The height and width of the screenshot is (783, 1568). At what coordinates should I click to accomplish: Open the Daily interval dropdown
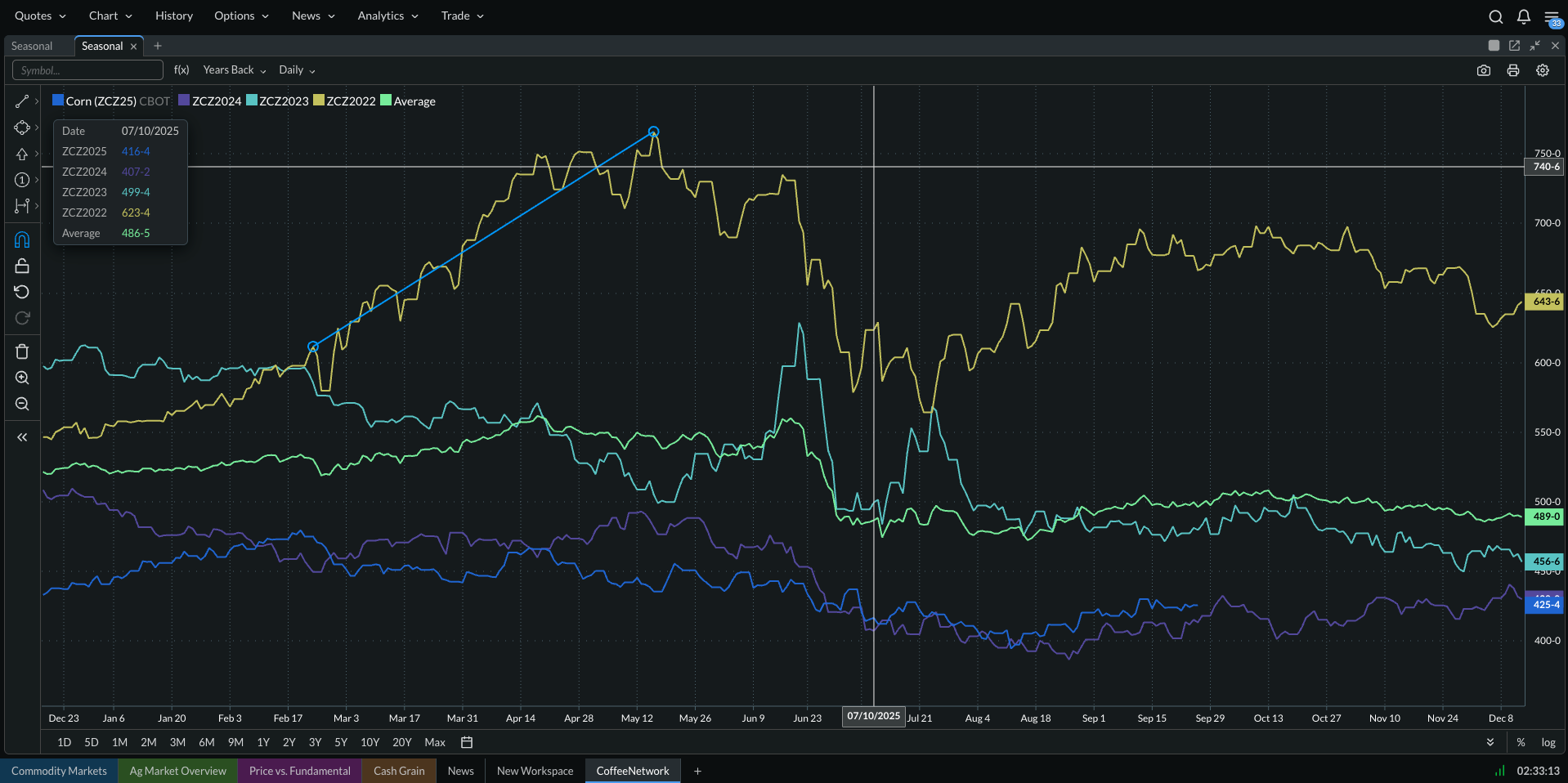297,70
